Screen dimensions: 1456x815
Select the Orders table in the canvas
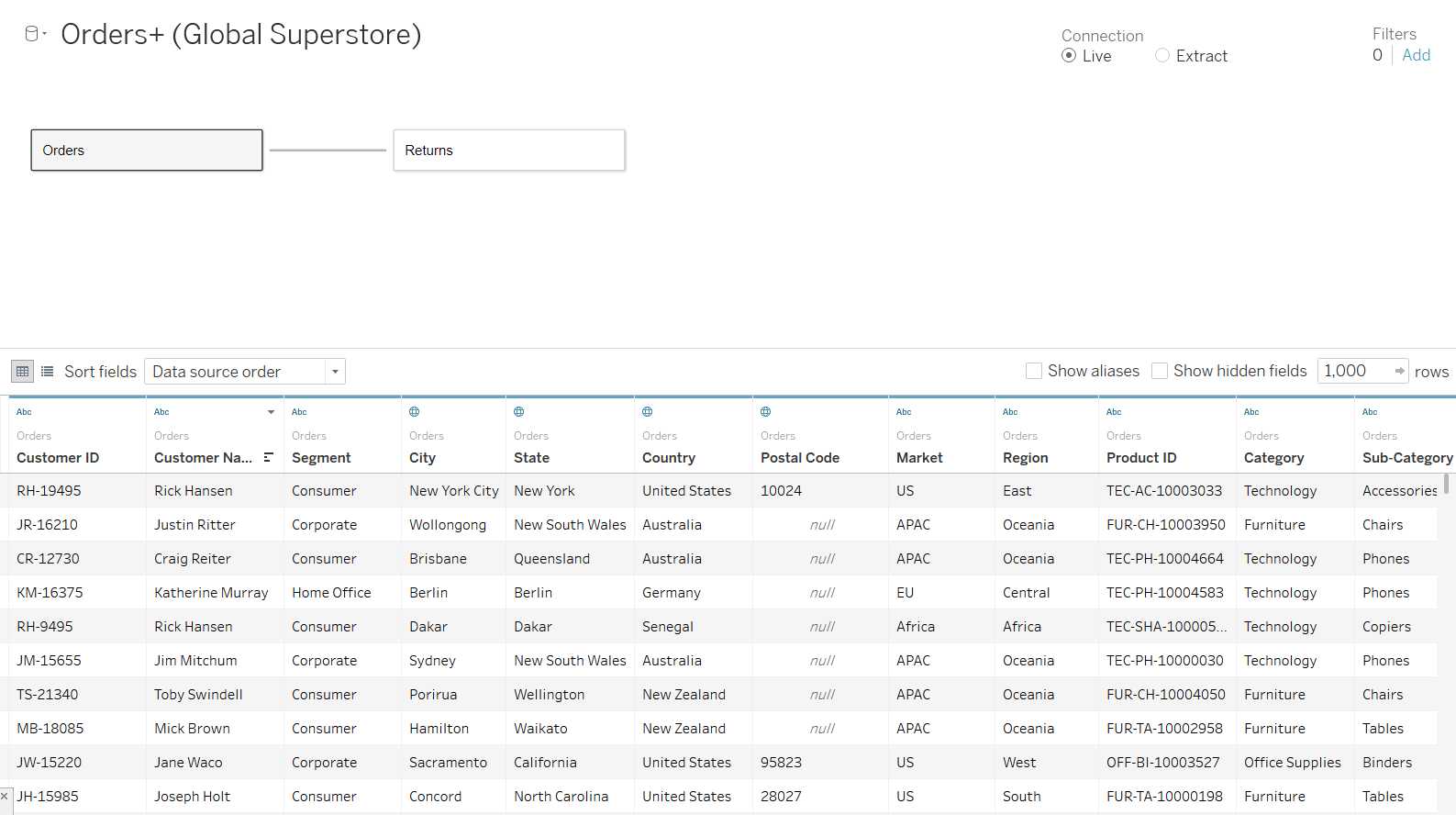point(147,150)
